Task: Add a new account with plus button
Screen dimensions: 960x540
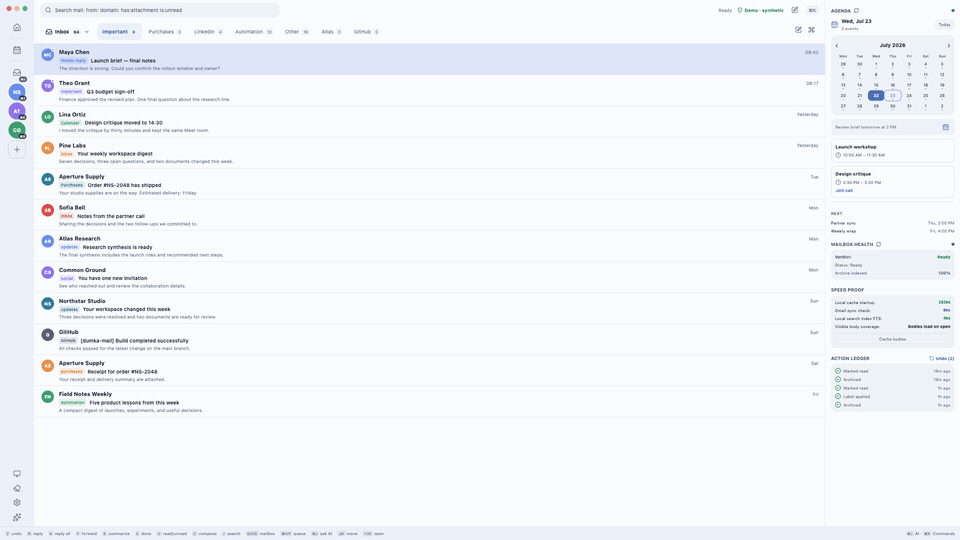Action: (x=17, y=149)
